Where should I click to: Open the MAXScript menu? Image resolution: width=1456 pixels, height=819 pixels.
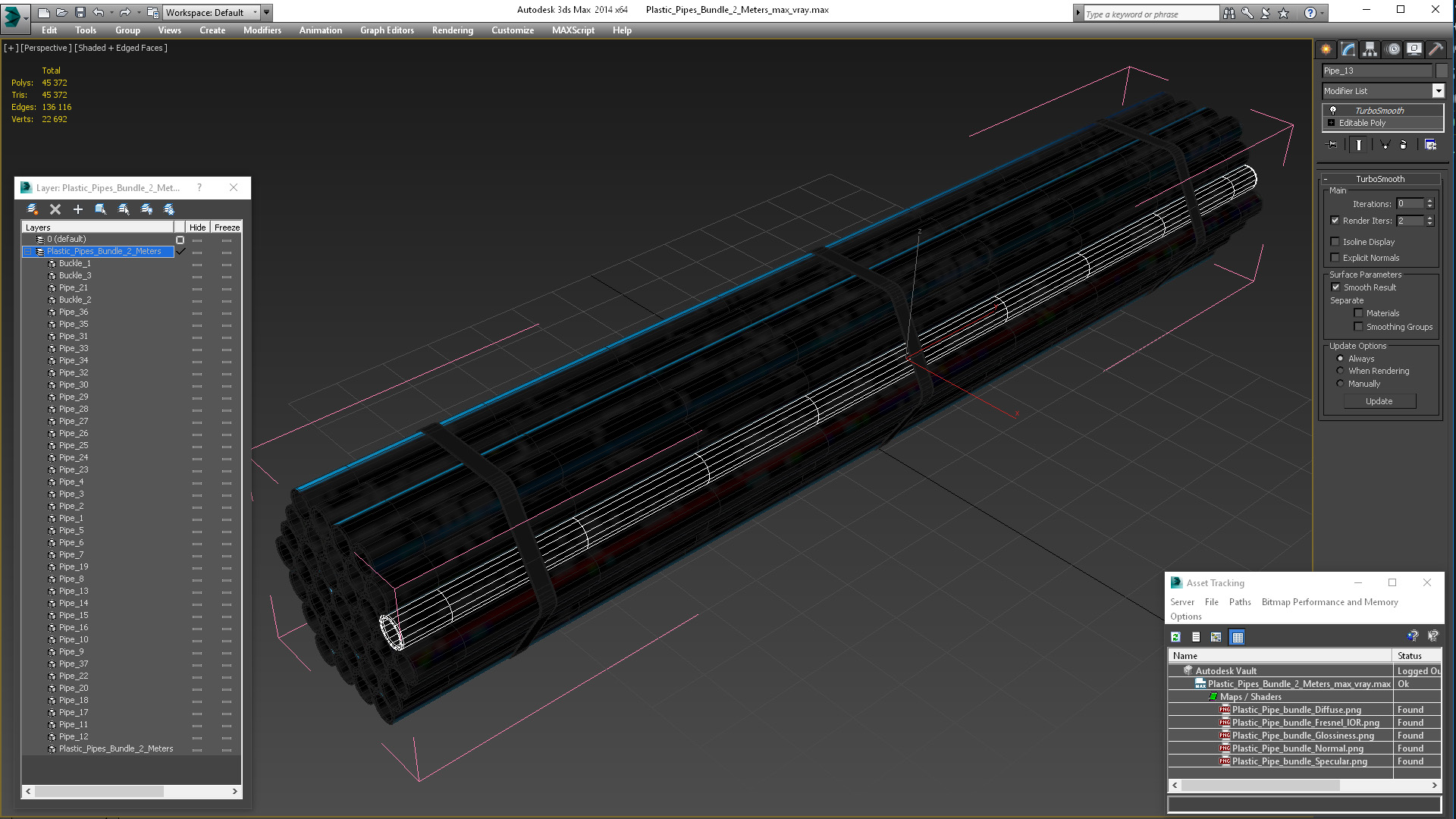tap(573, 30)
